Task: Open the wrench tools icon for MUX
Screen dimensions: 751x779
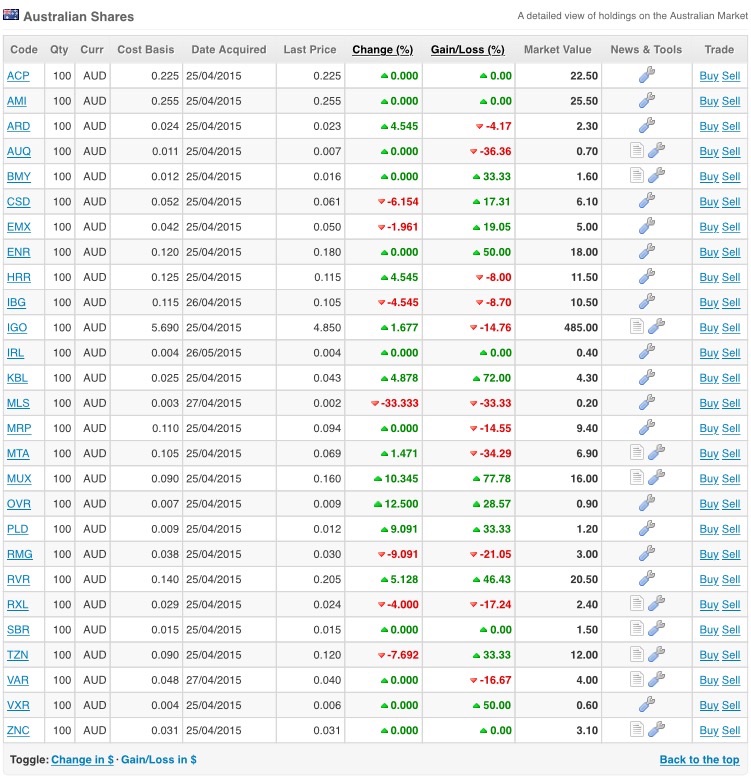Action: [x=656, y=477]
